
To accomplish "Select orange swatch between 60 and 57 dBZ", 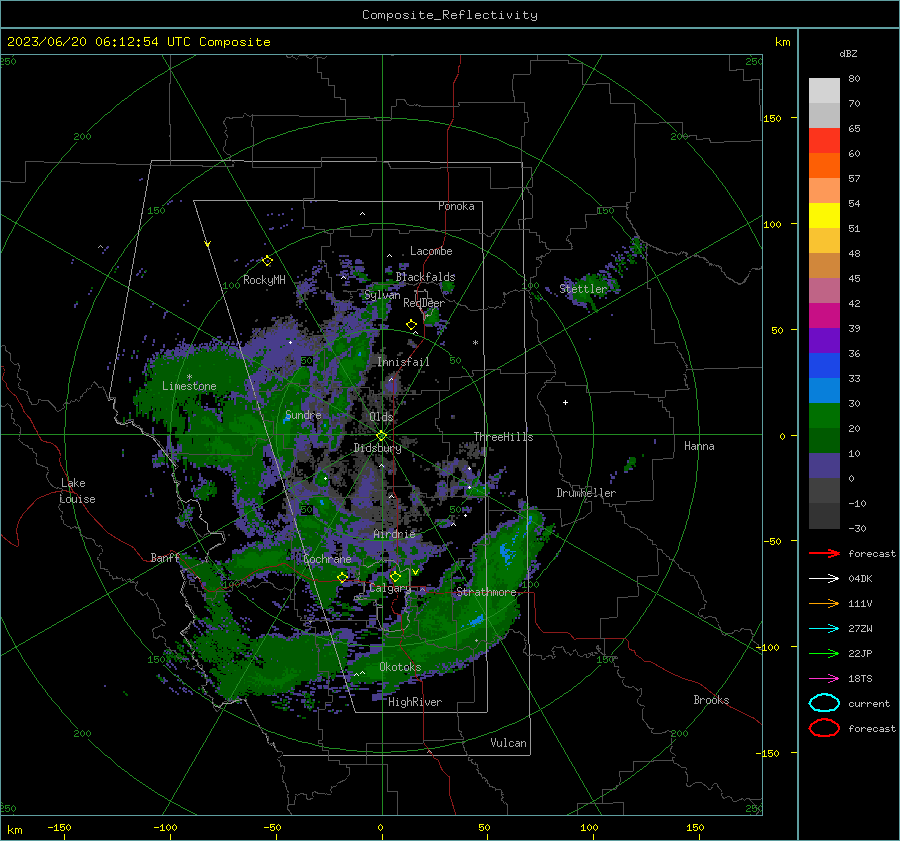I will [x=824, y=166].
